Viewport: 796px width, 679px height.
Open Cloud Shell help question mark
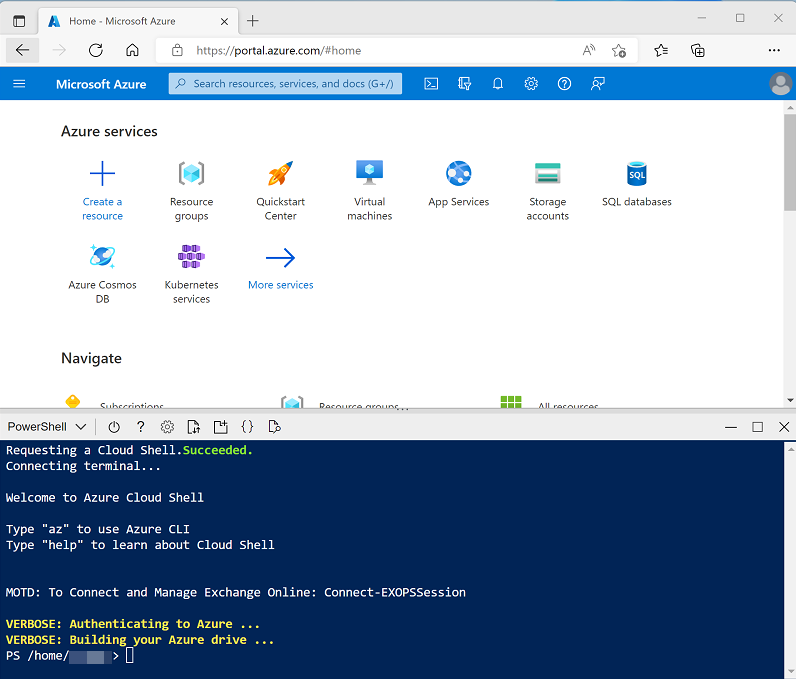point(141,427)
